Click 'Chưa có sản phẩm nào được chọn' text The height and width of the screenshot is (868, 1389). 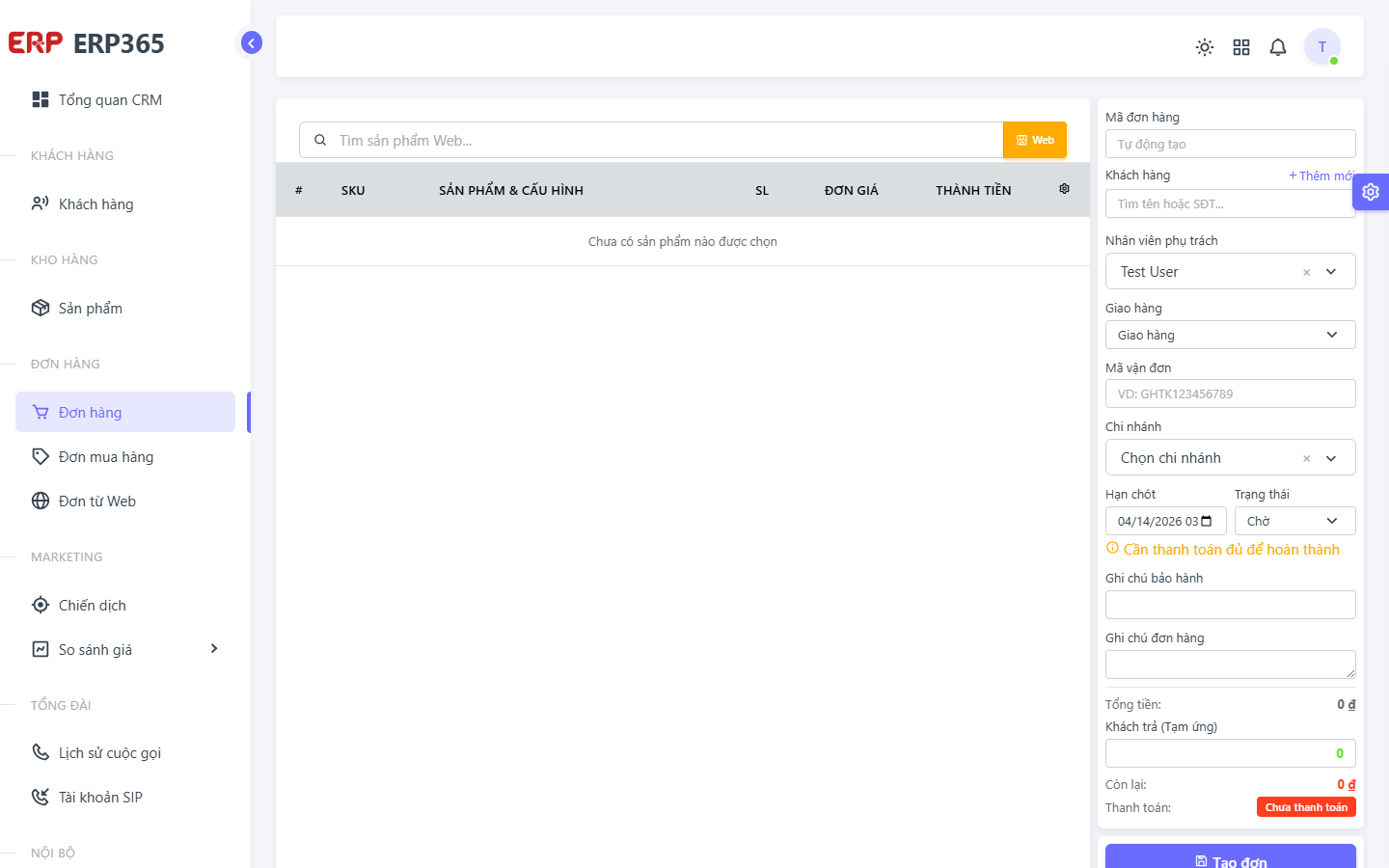coord(683,241)
